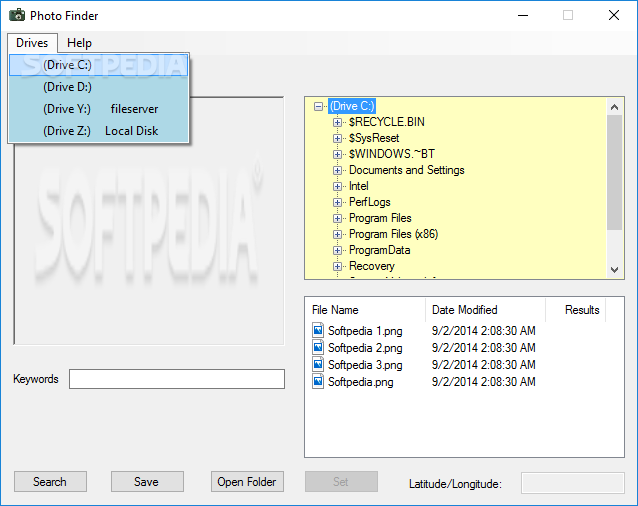Open the Drives menu

32,43
